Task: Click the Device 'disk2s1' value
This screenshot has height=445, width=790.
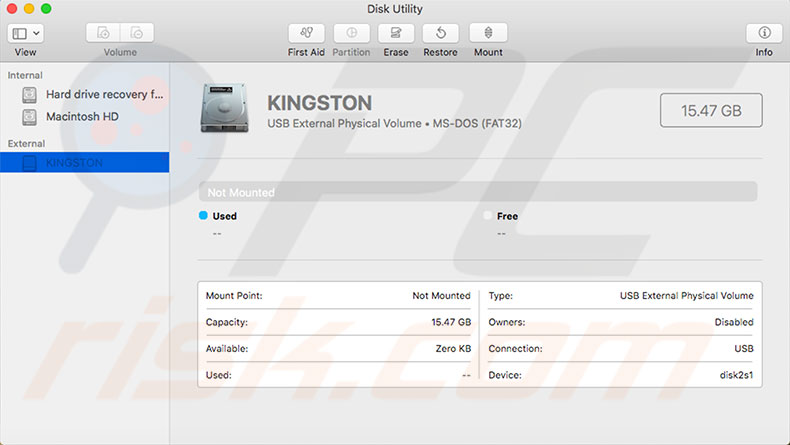Action: pyautogui.click(x=736, y=375)
